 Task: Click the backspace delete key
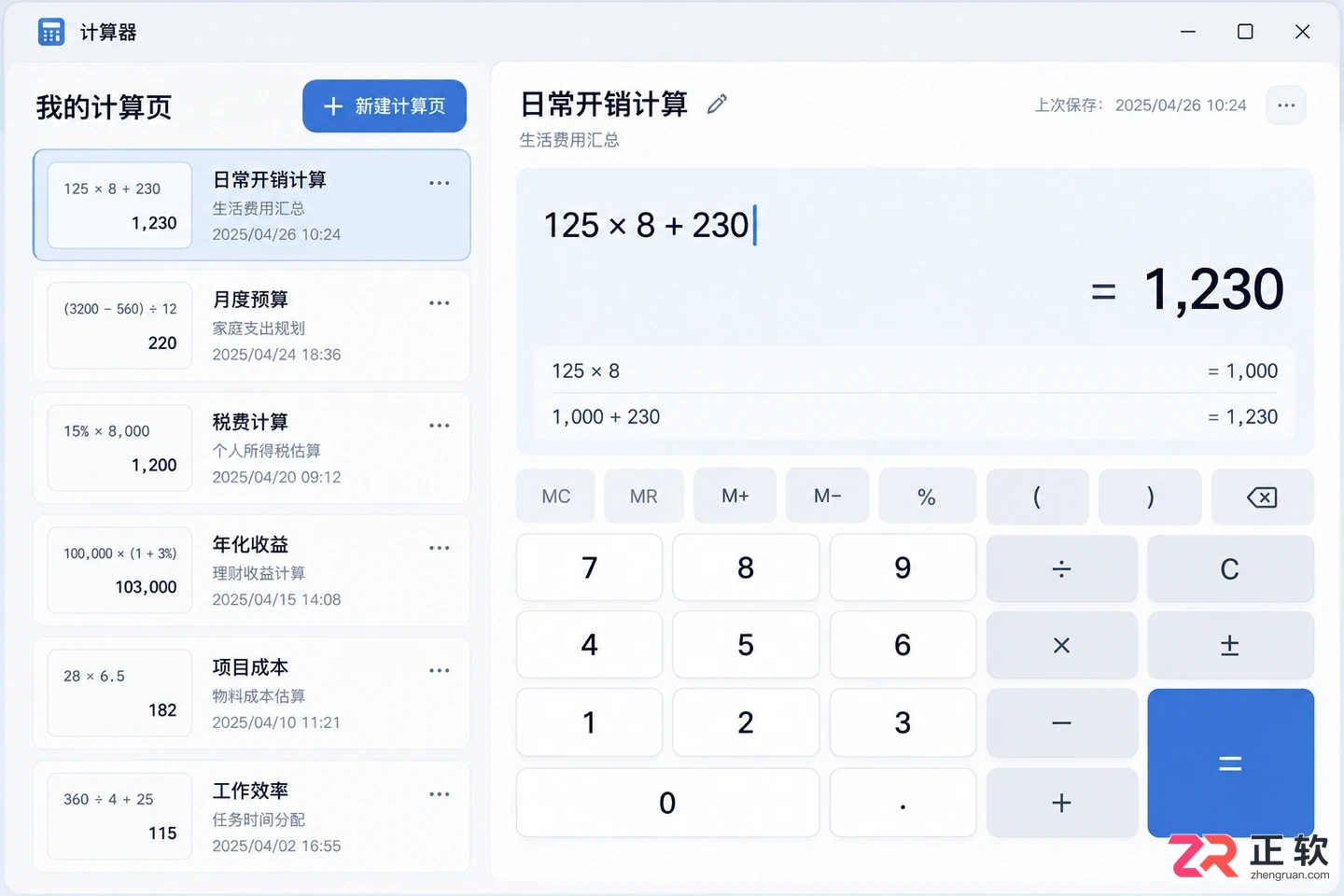[x=1262, y=497]
